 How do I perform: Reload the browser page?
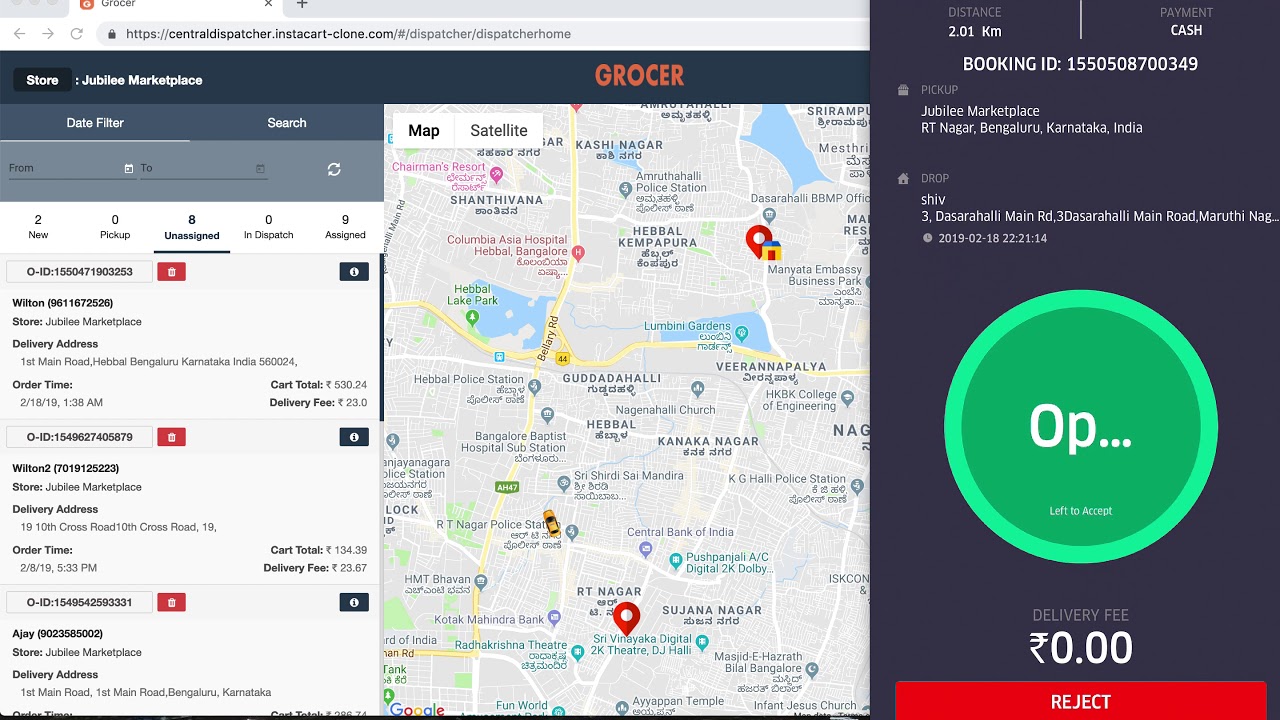[x=76, y=33]
